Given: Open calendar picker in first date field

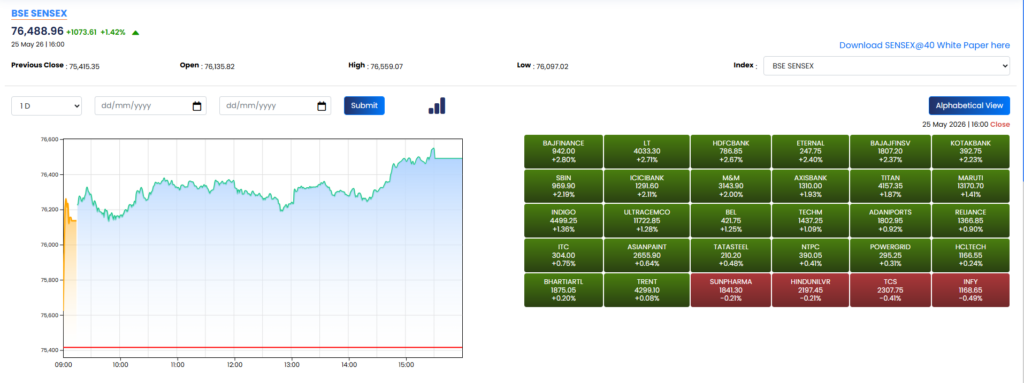Looking at the screenshot, I should click(x=197, y=106).
